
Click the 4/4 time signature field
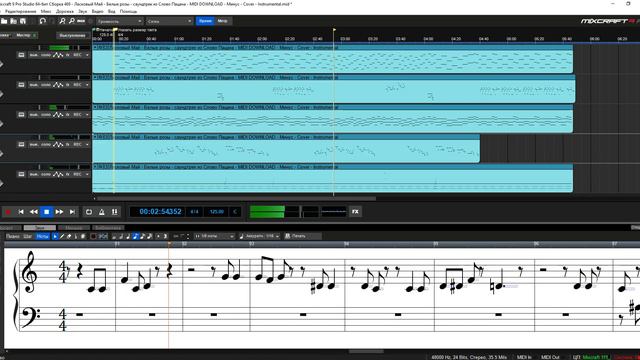194,211
